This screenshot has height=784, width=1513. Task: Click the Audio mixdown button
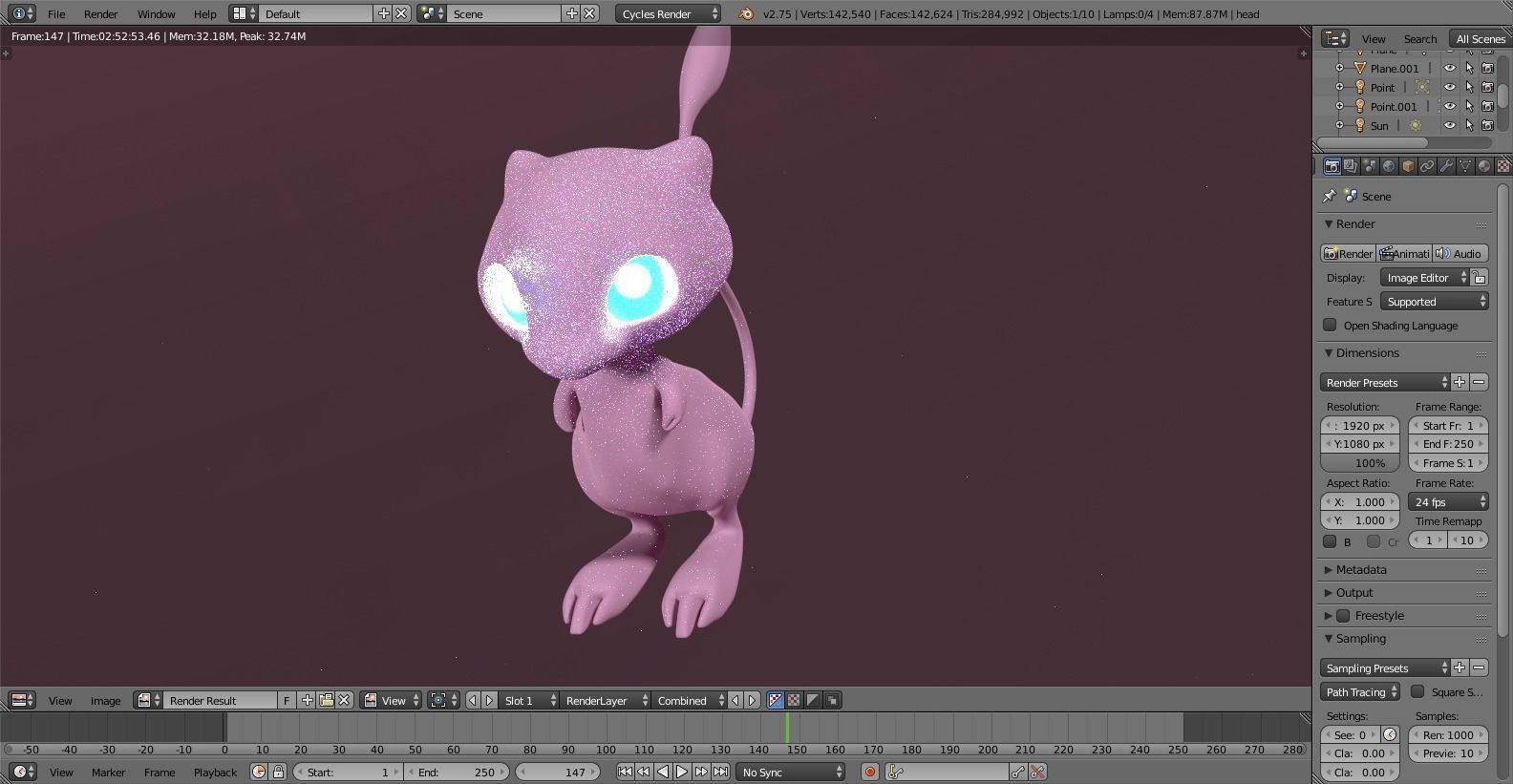click(x=1460, y=253)
